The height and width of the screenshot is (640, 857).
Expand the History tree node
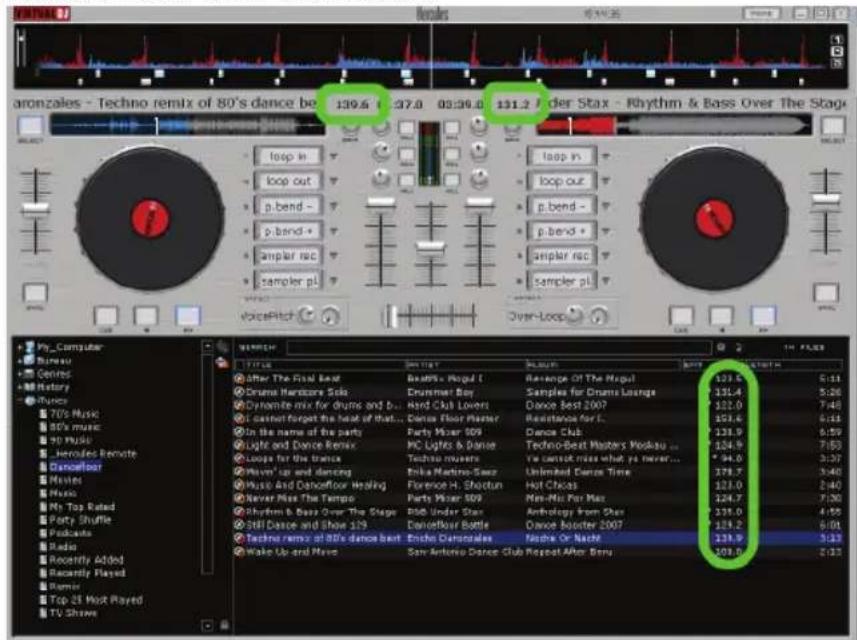pos(20,387)
